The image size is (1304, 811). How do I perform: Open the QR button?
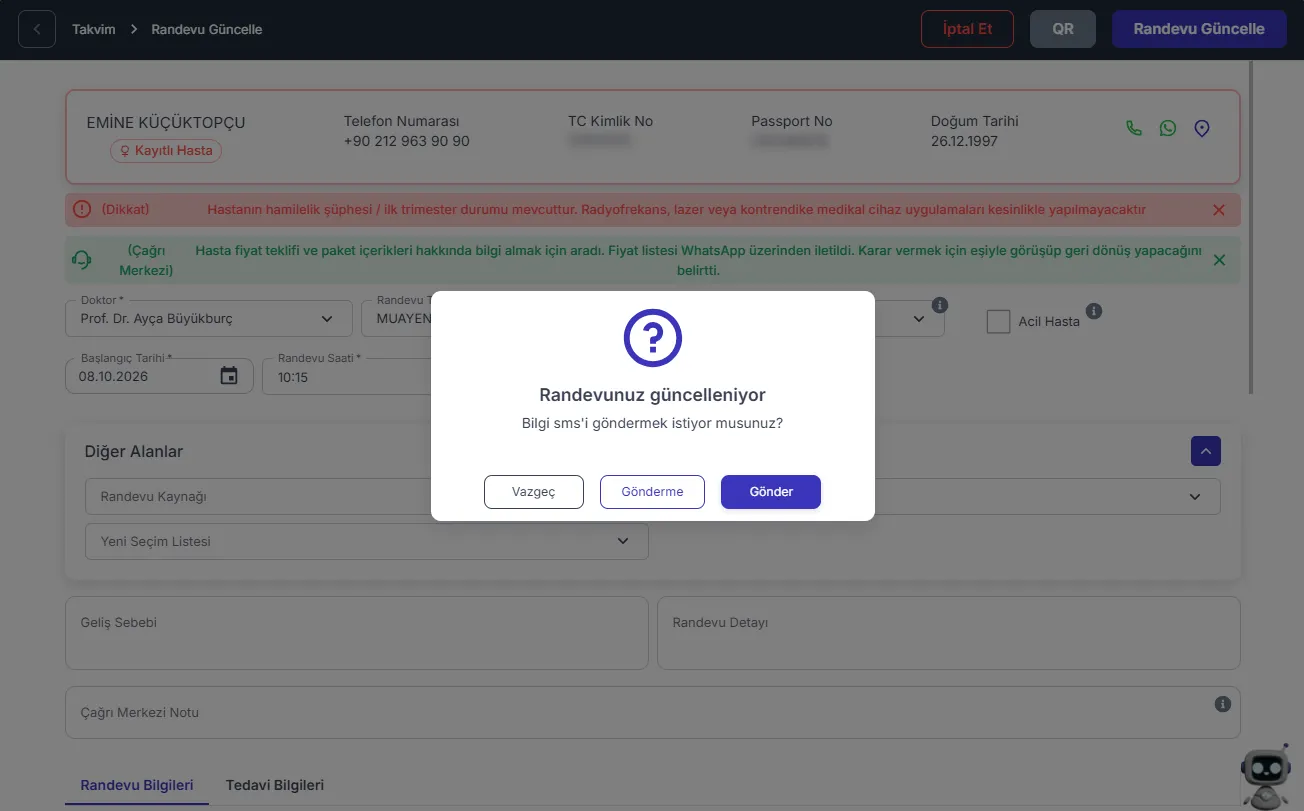[1063, 29]
